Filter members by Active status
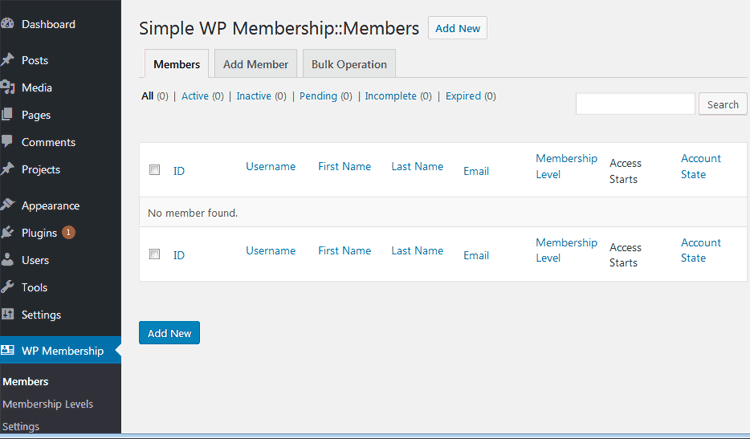 [x=195, y=96]
